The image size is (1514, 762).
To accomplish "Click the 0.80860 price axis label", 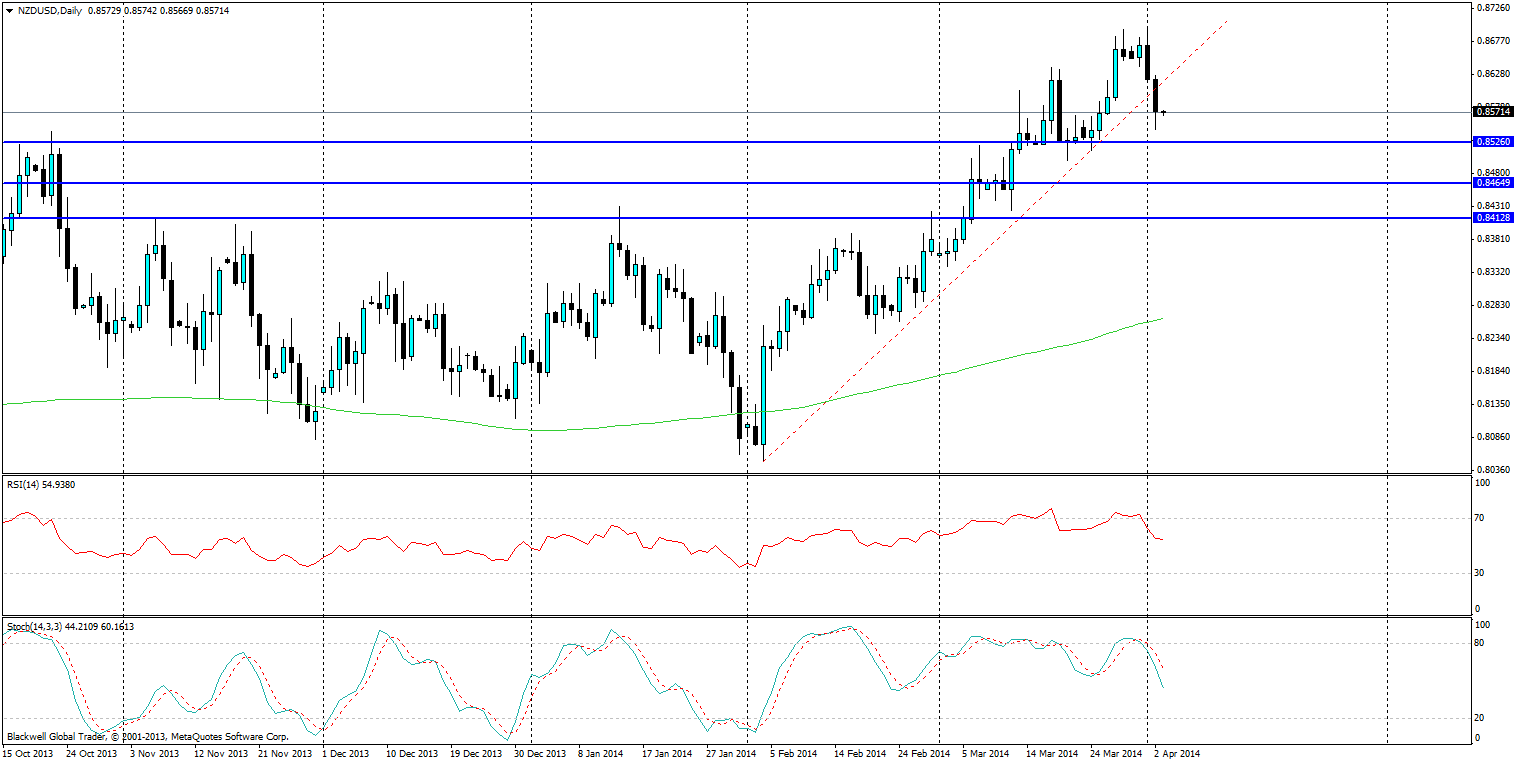I will pos(1492,437).
